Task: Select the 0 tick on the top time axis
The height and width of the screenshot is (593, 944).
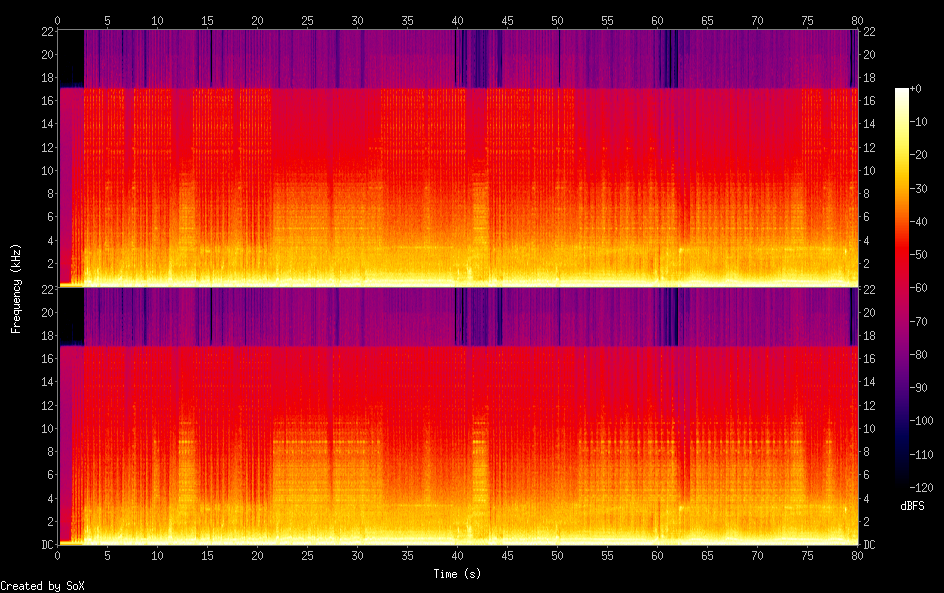Action: (58, 19)
